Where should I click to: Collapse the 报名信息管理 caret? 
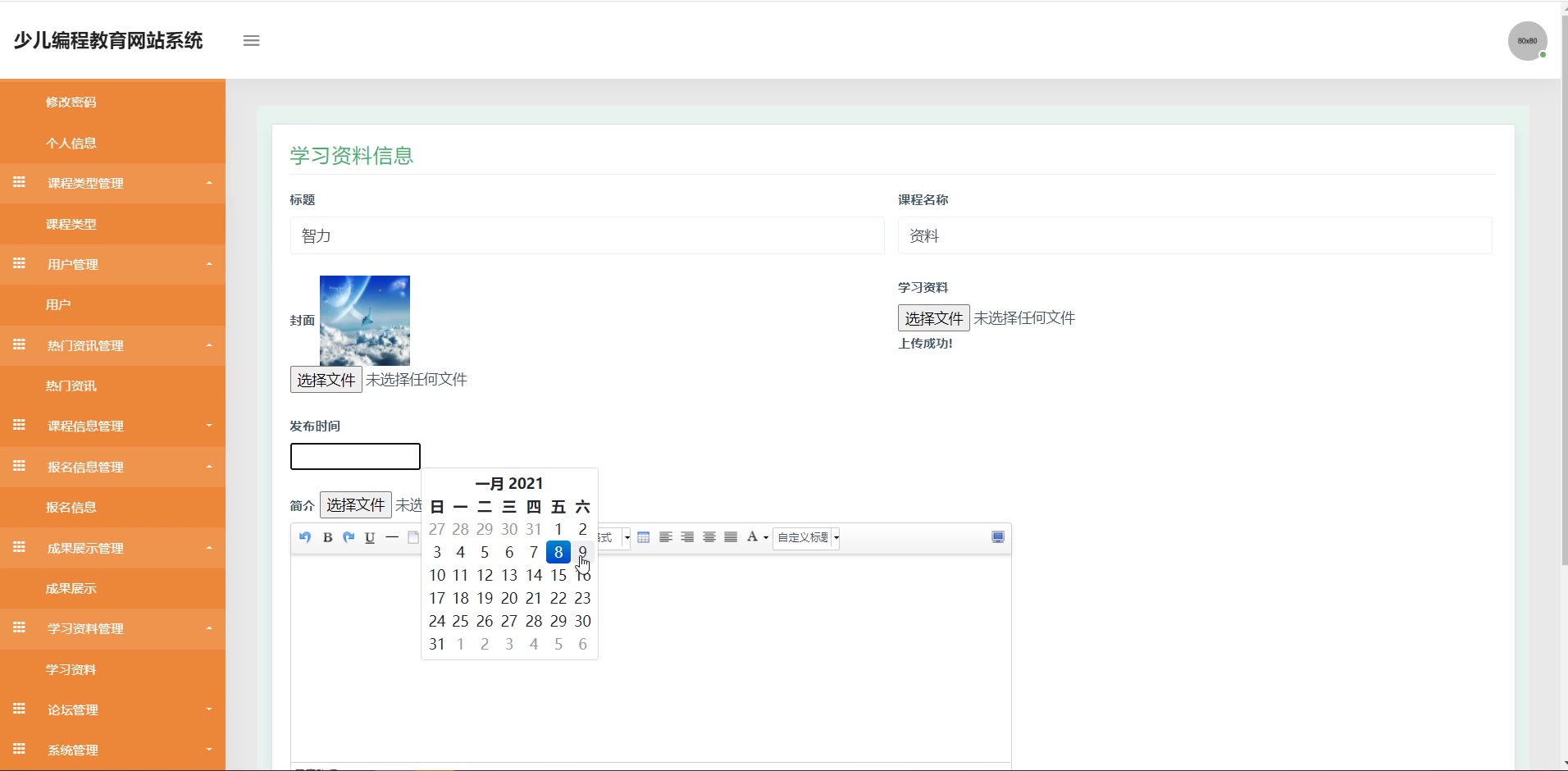click(x=209, y=467)
